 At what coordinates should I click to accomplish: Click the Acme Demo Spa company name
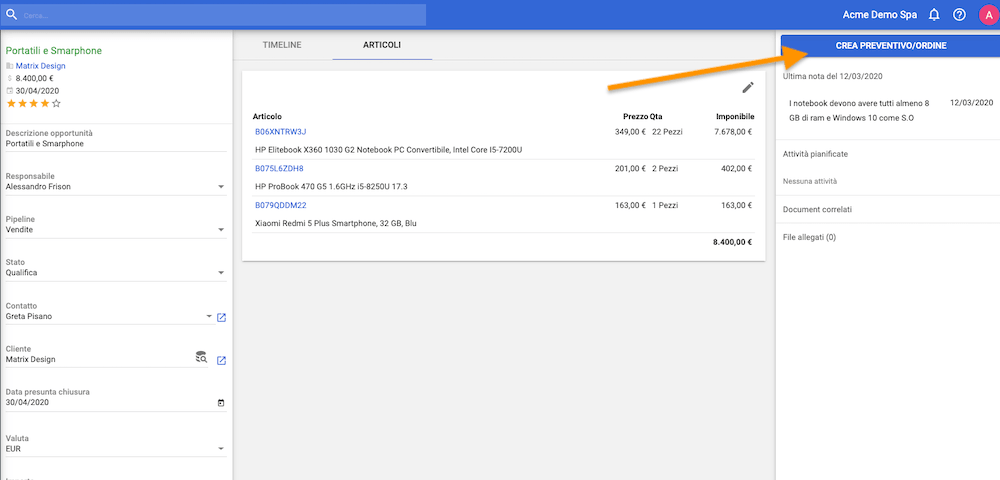880,15
